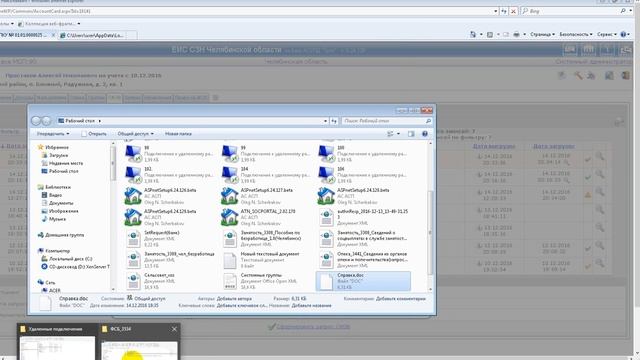Select the Системные группы Office document

[x=263, y=281]
